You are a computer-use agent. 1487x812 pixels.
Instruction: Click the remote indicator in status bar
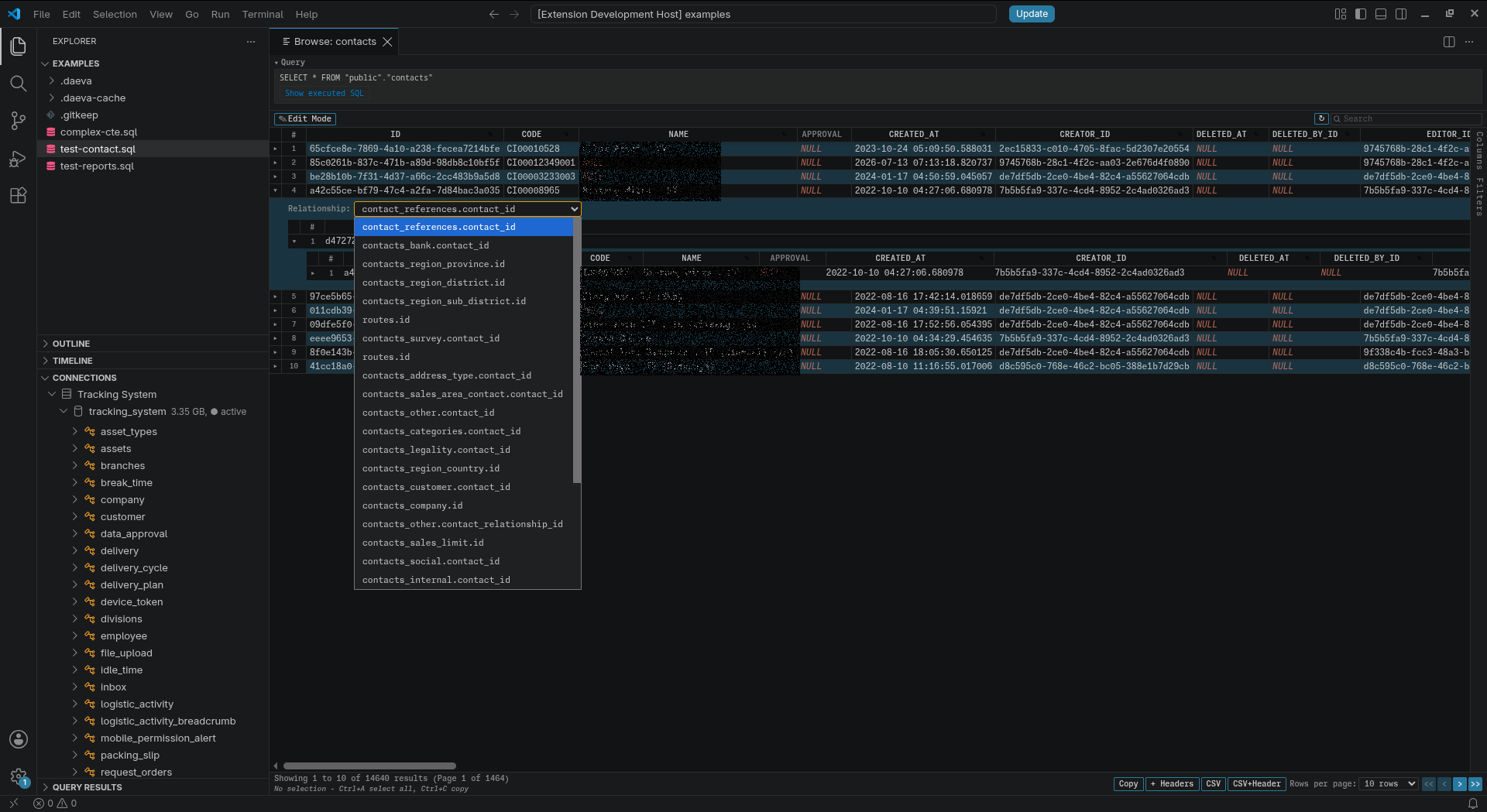pos(13,803)
